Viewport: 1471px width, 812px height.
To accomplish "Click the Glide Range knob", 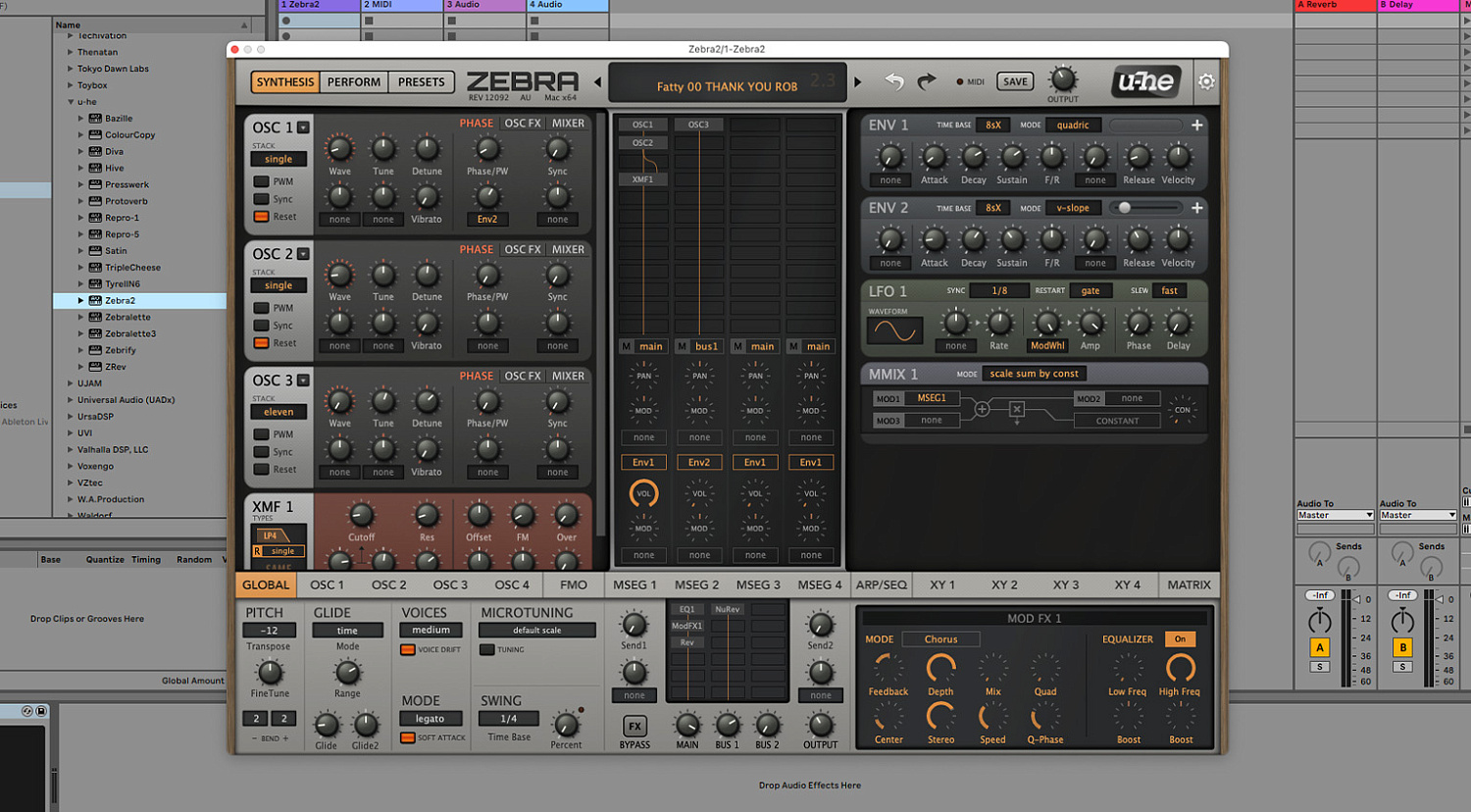I will (347, 672).
